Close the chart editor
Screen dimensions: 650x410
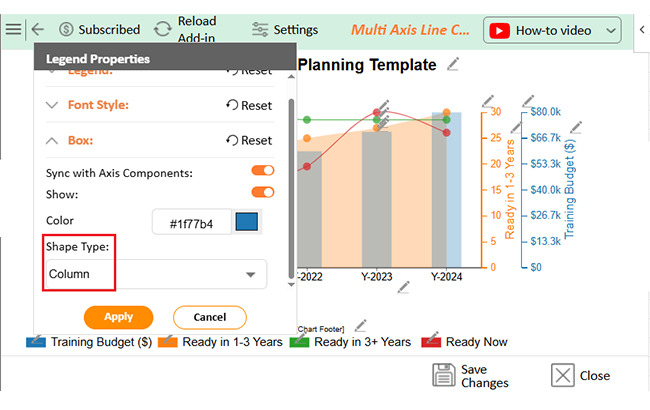tap(580, 376)
